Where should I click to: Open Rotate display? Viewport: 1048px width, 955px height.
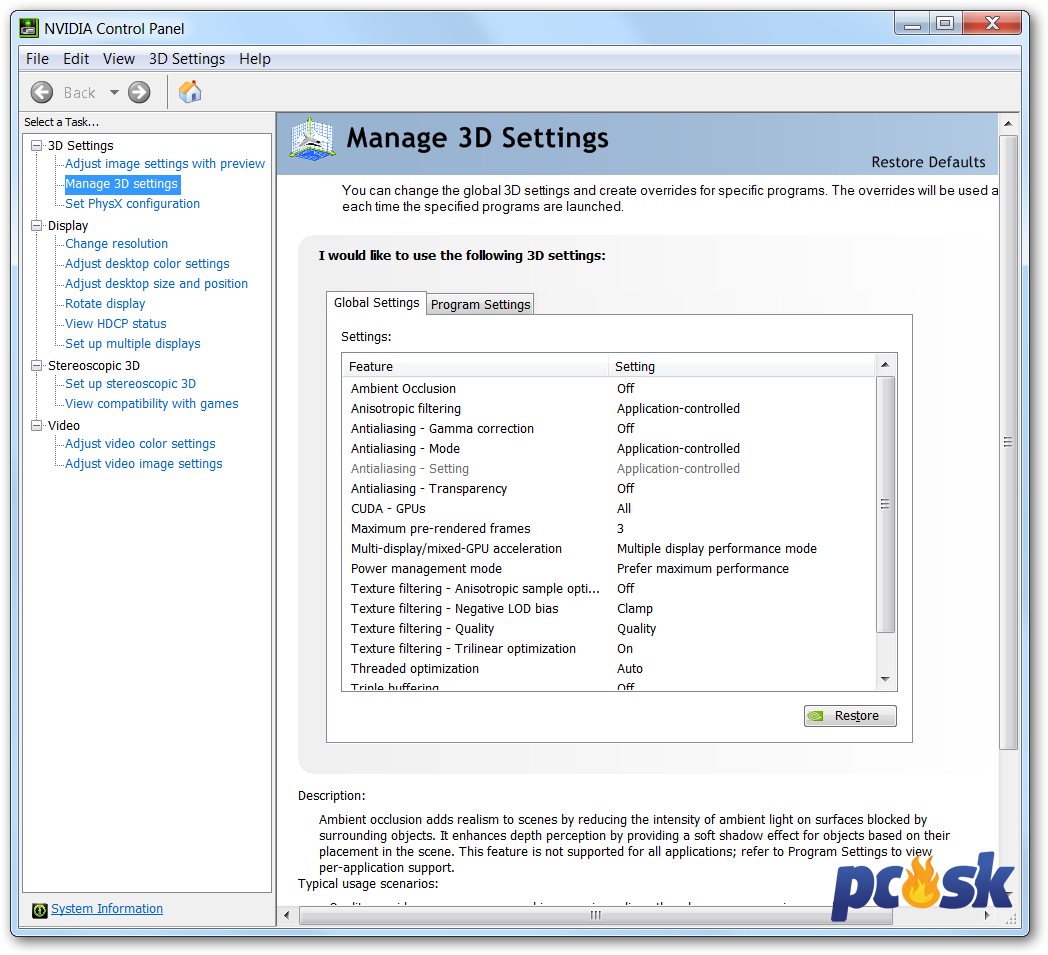[105, 303]
